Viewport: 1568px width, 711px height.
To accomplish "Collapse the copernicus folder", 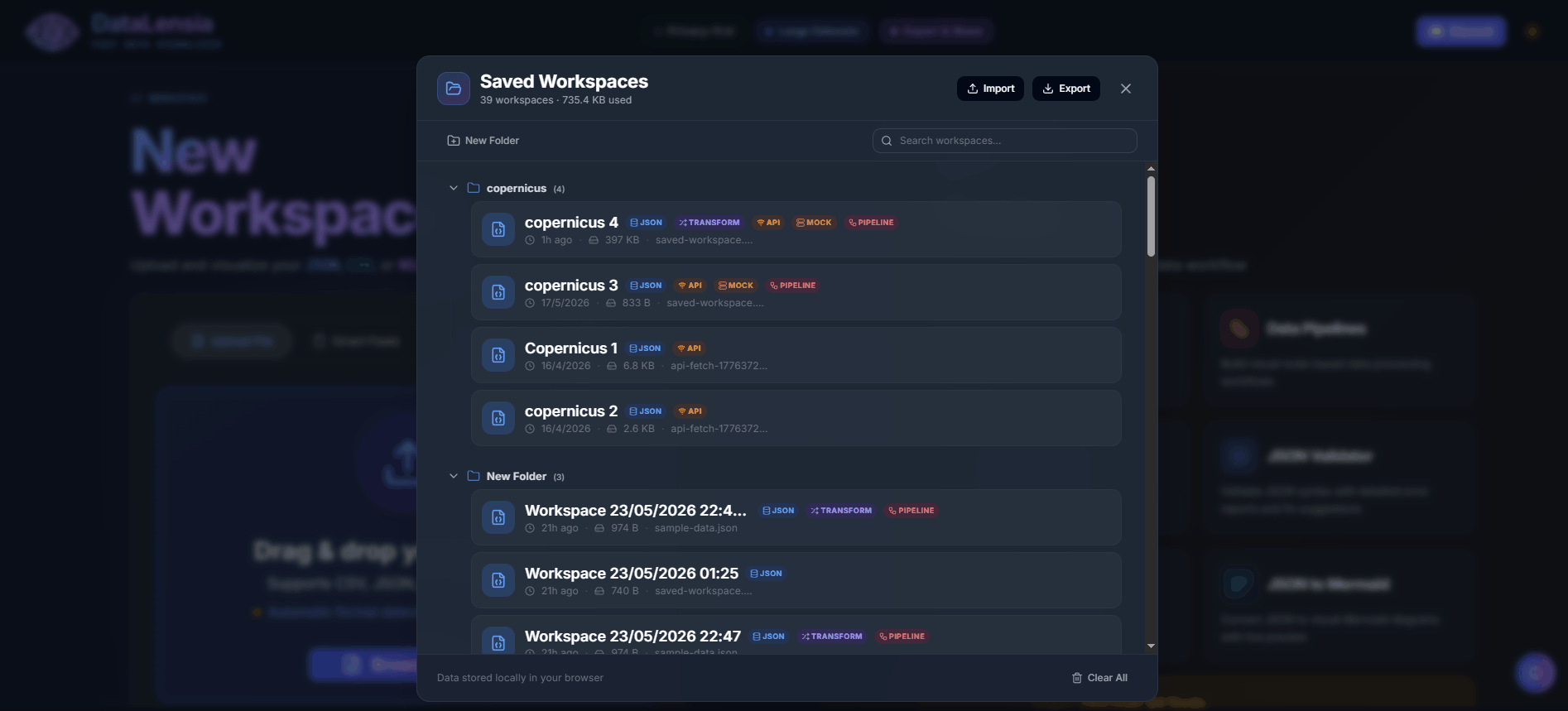I will tap(454, 188).
